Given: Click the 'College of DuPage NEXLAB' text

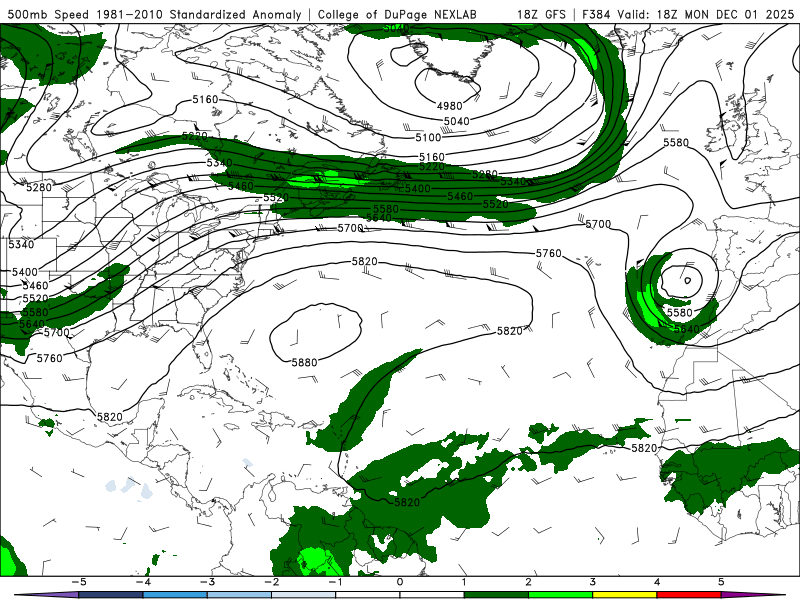Looking at the screenshot, I should 397,14.
